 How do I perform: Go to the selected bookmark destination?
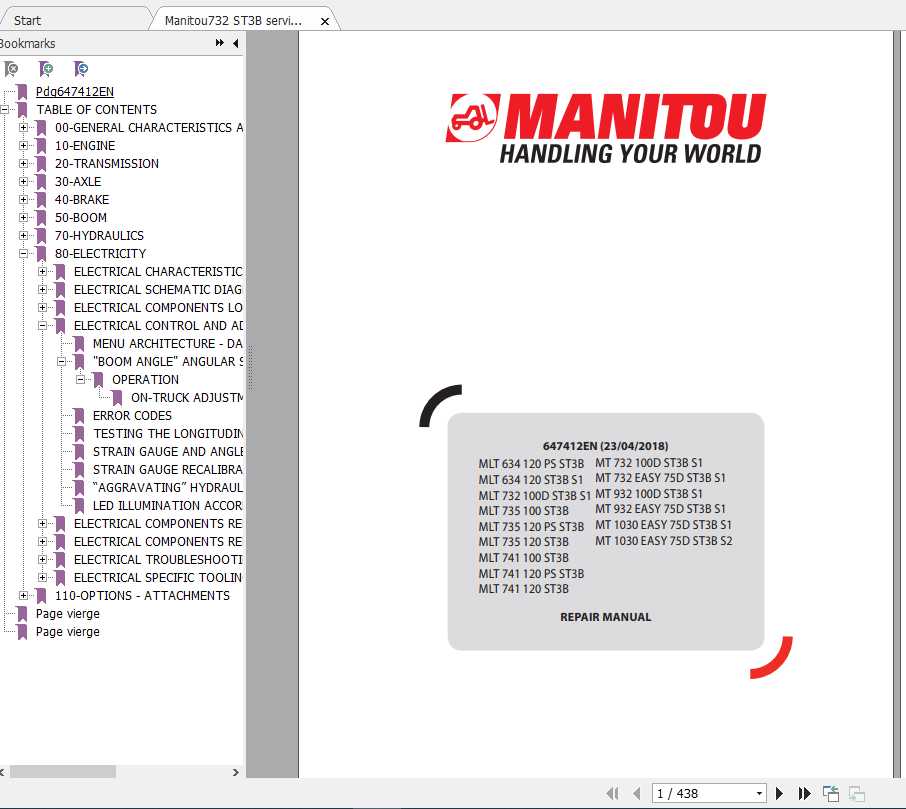click(x=81, y=69)
